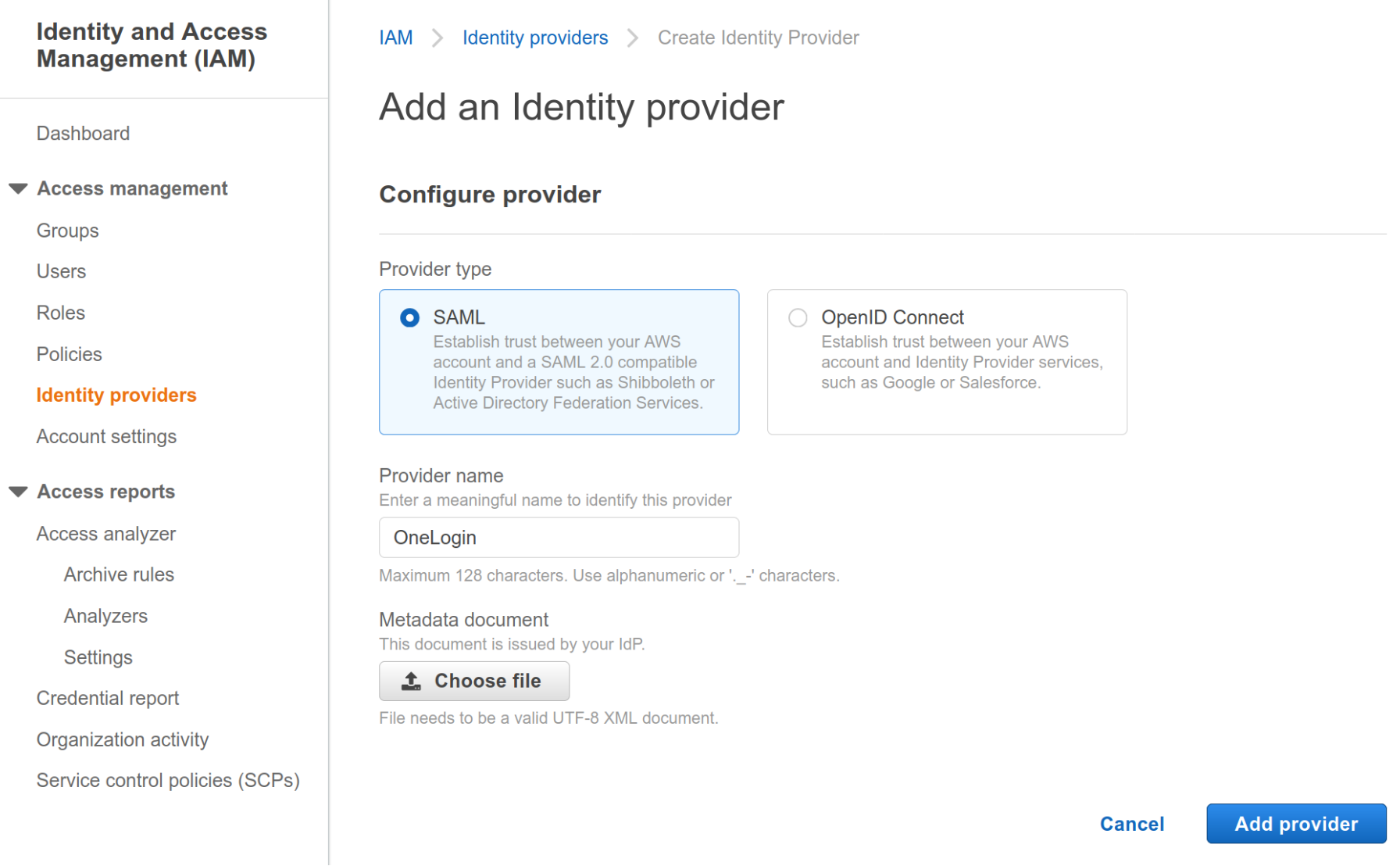This screenshot has height=866, width=1400.
Task: Collapse the Access management section arrow
Action: pos(18,188)
